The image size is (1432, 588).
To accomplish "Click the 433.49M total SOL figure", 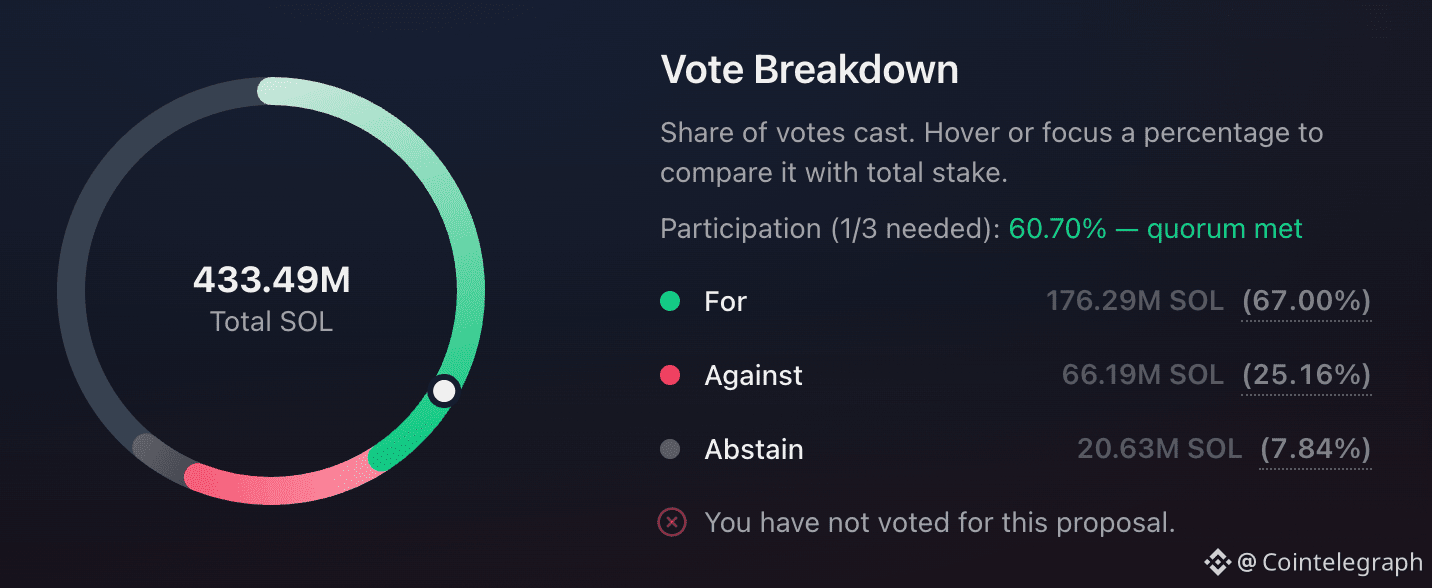I will click(x=272, y=281).
